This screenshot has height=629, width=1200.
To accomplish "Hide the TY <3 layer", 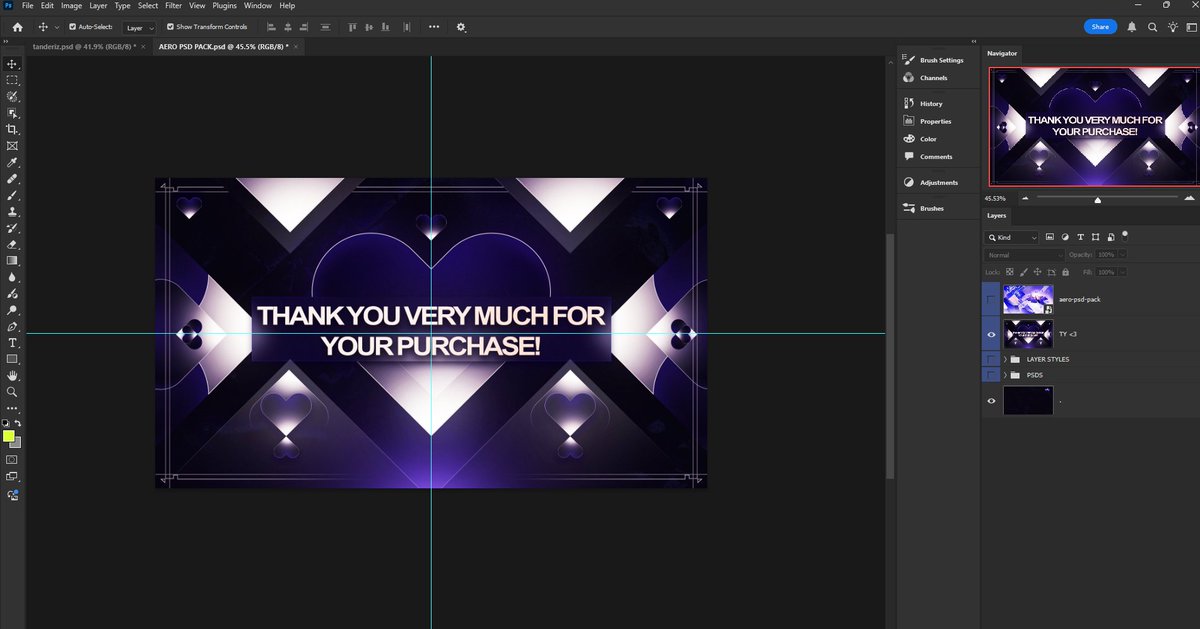I will [x=991, y=333].
